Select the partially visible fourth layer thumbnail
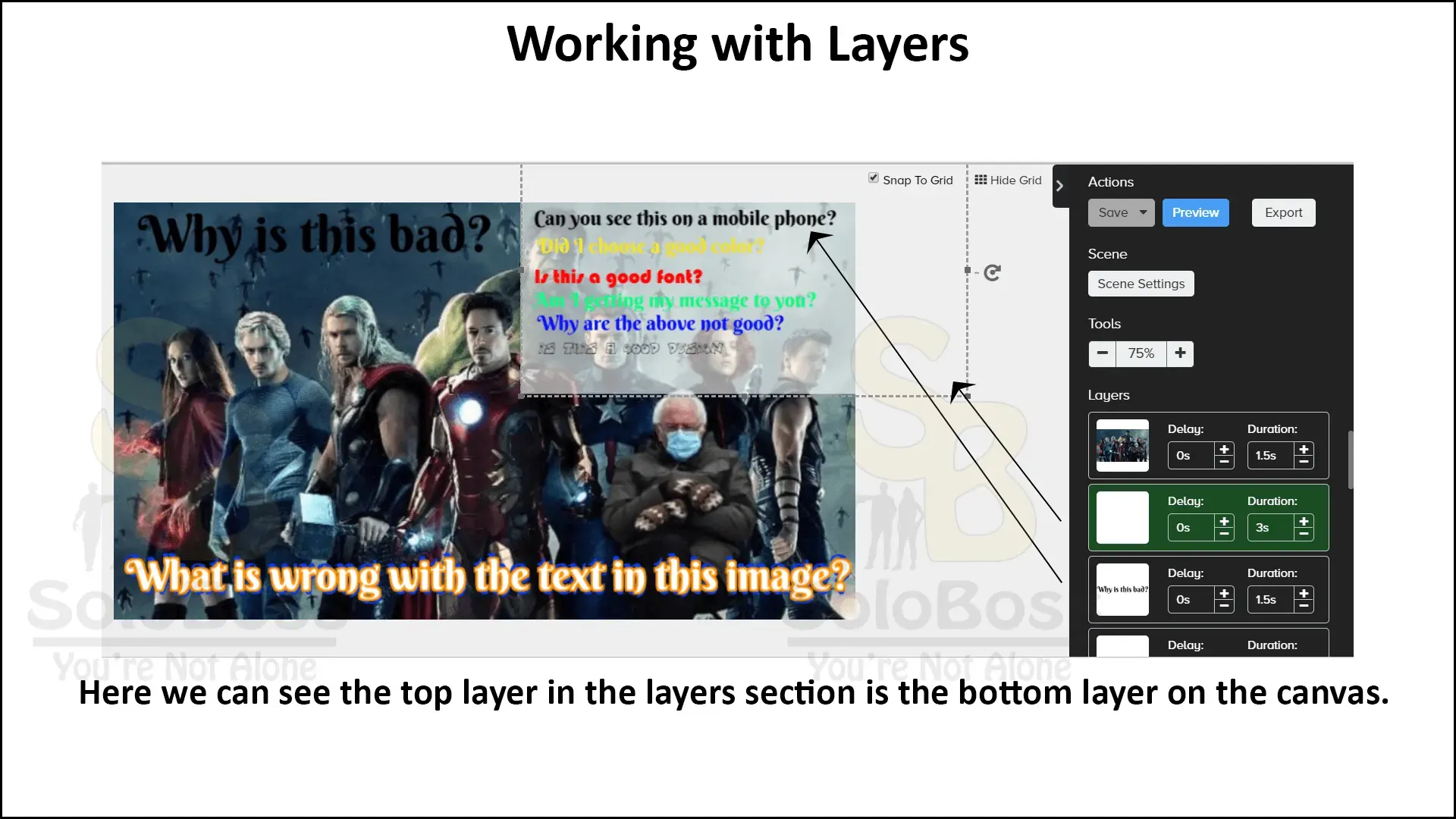 point(1122,646)
